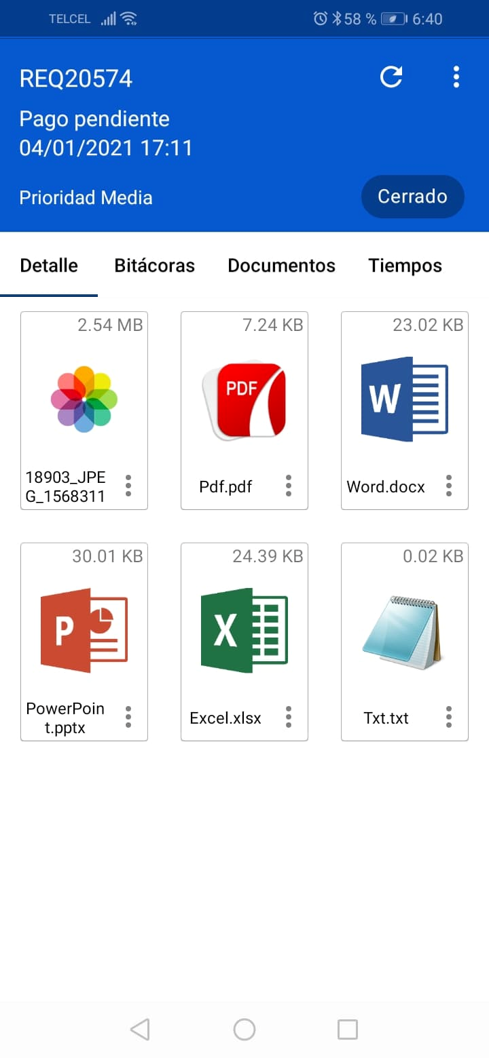Select the Excel.xlsx file name

pyautogui.click(x=225, y=718)
